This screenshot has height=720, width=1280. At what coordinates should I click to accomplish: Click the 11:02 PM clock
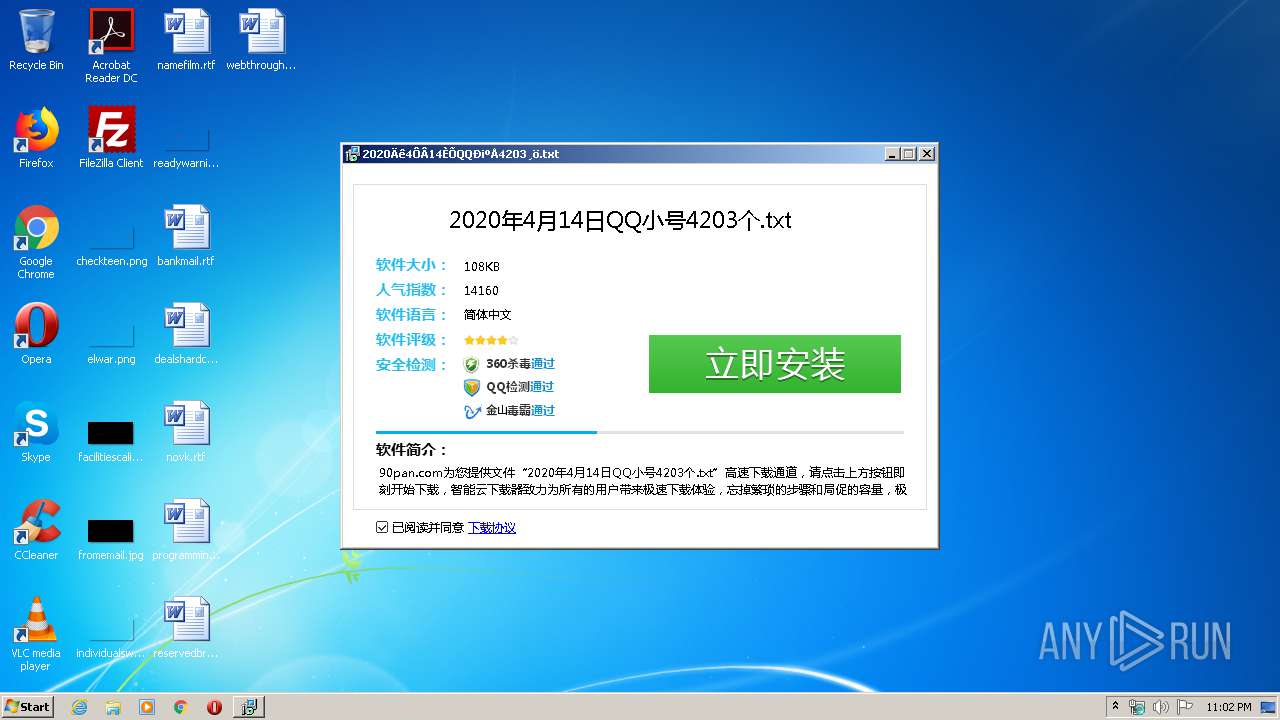coord(1229,707)
